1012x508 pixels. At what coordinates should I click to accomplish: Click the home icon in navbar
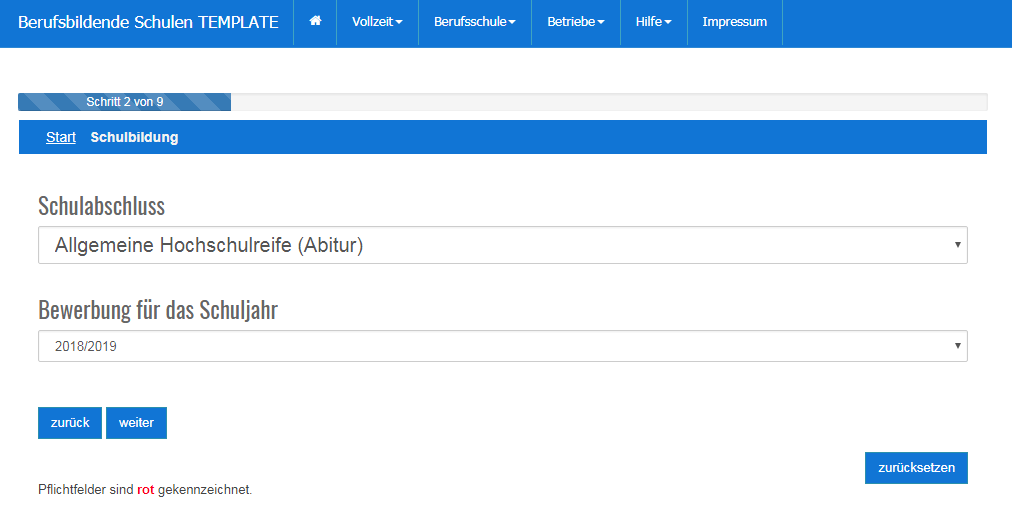click(x=315, y=22)
